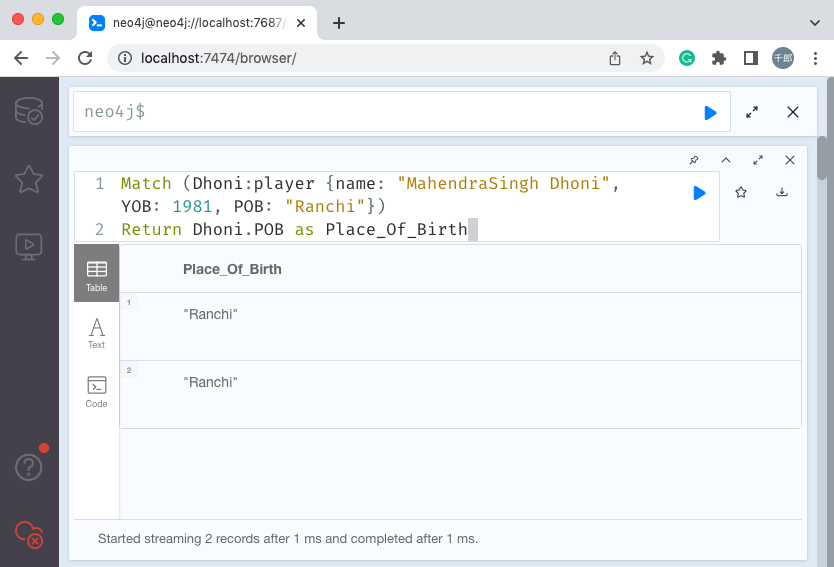The width and height of the screenshot is (834, 567).
Task: Pin the result frame
Action: [694, 160]
